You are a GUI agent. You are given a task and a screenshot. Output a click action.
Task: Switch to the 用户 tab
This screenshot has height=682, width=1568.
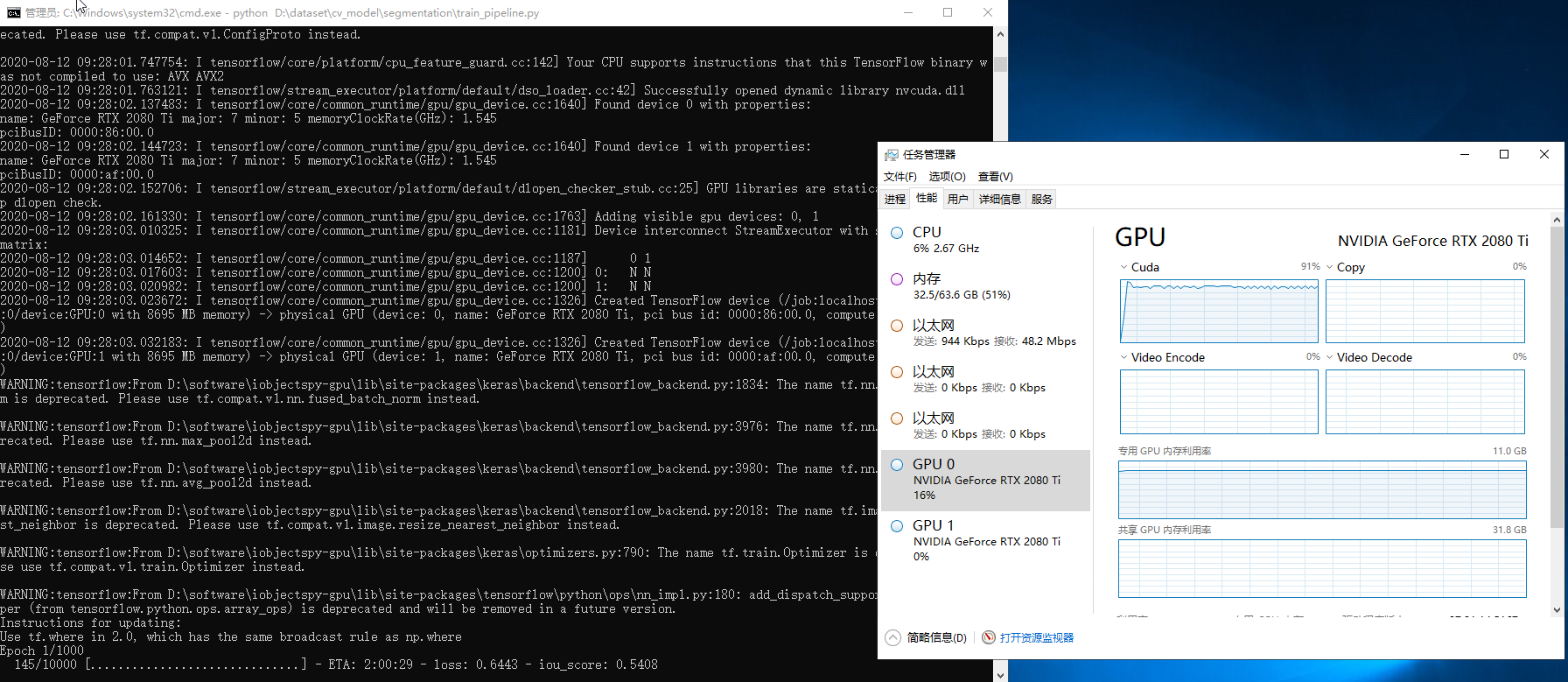coord(958,200)
